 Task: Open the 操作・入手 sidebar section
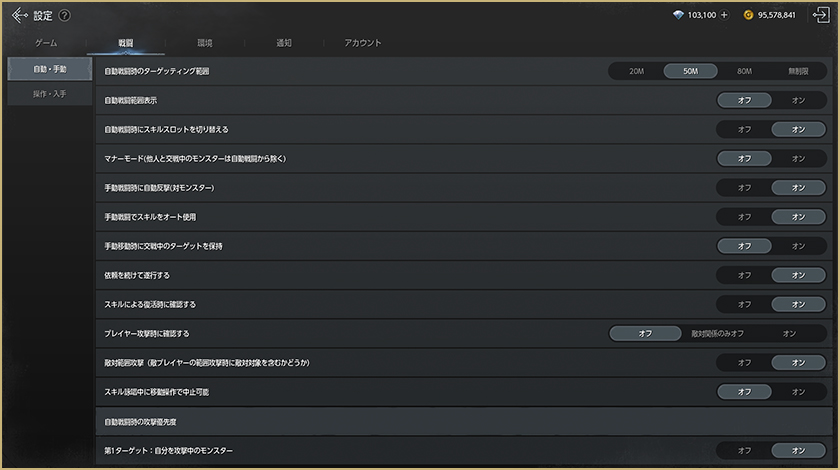50,94
